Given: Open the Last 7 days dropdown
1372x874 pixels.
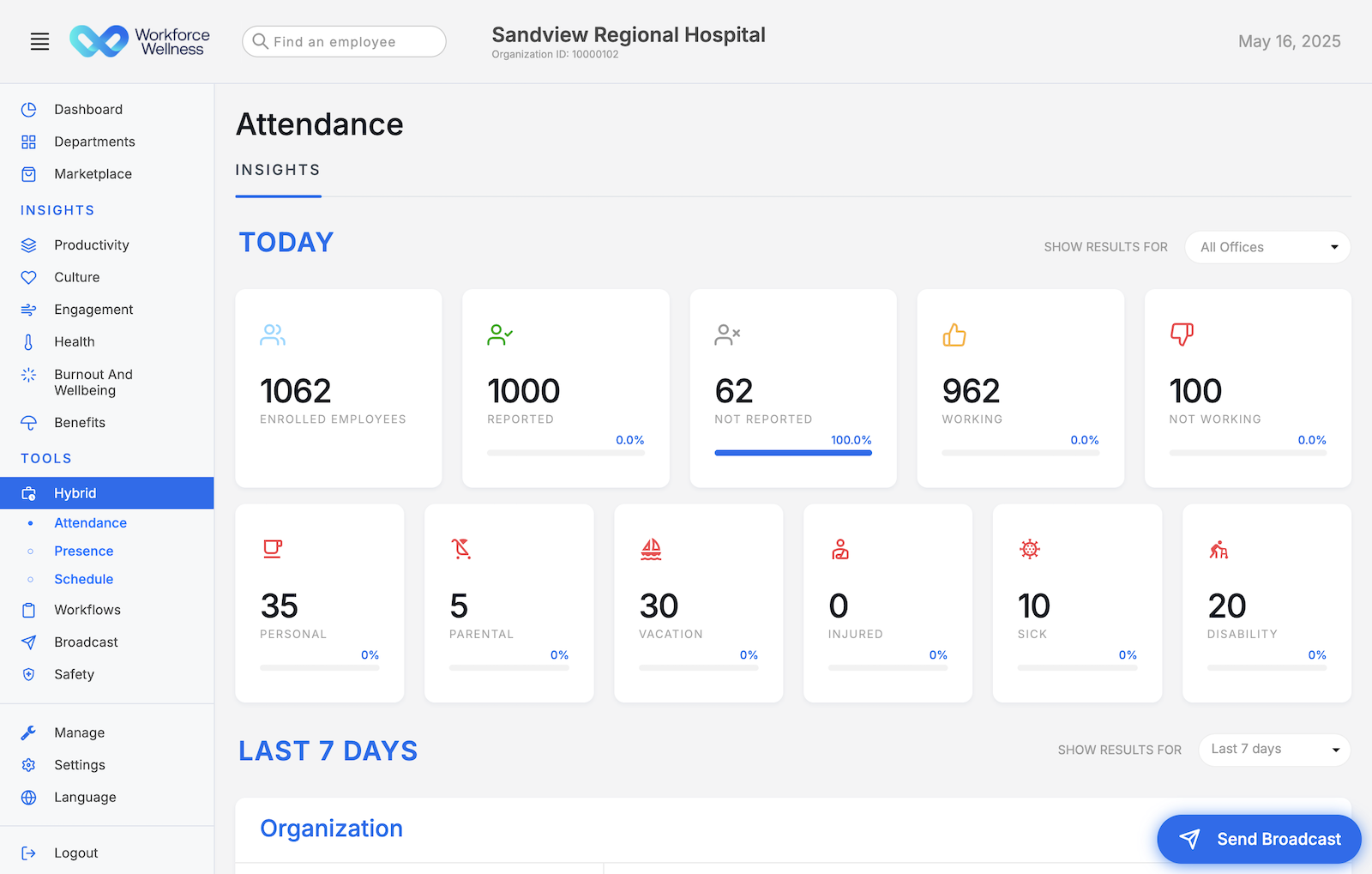Looking at the screenshot, I should tap(1274, 749).
